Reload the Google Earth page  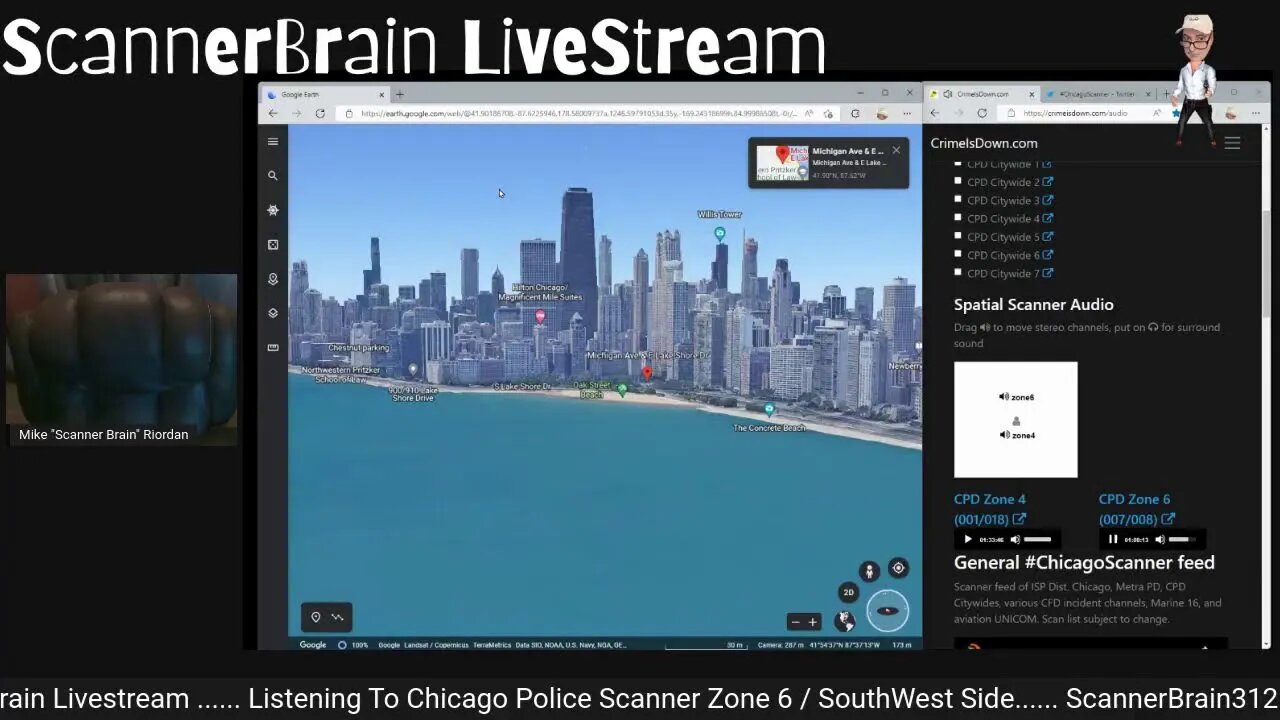(320, 114)
